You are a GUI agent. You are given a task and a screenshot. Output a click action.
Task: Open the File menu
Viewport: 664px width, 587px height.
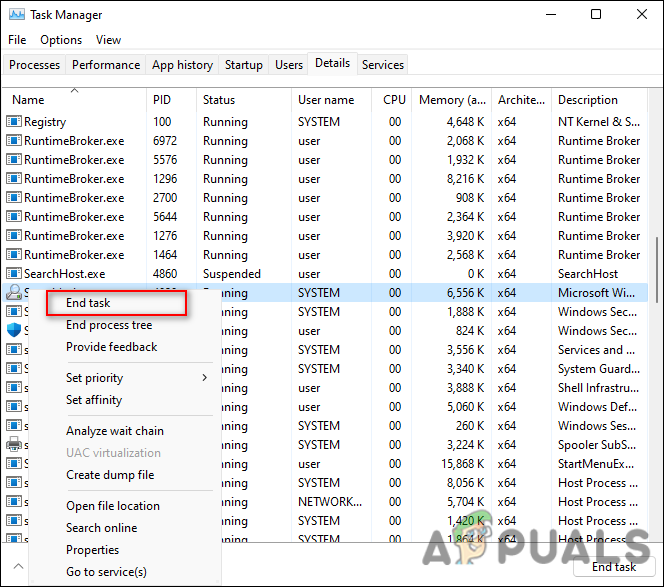[x=17, y=40]
